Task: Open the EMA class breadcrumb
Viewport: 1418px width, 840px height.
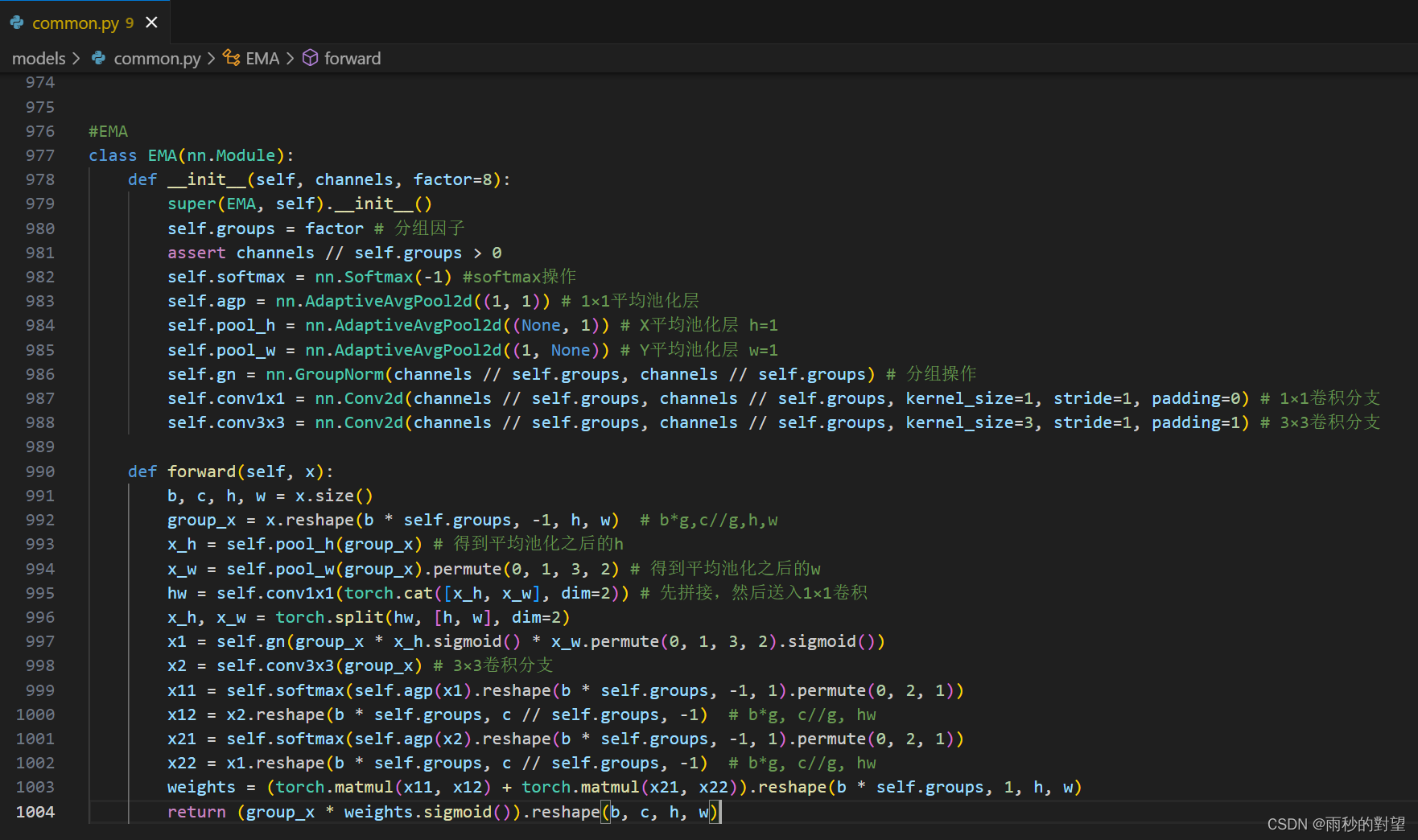Action: click(x=262, y=59)
